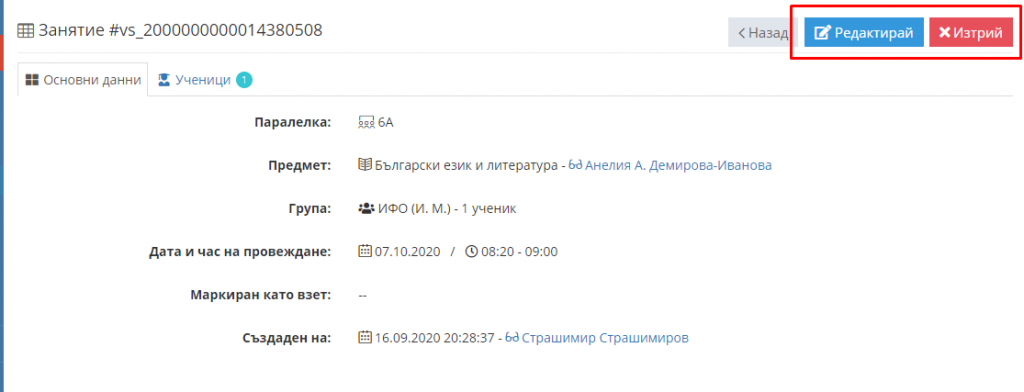Click the class icon next to 6А
The image size is (1024, 392).
[366, 122]
